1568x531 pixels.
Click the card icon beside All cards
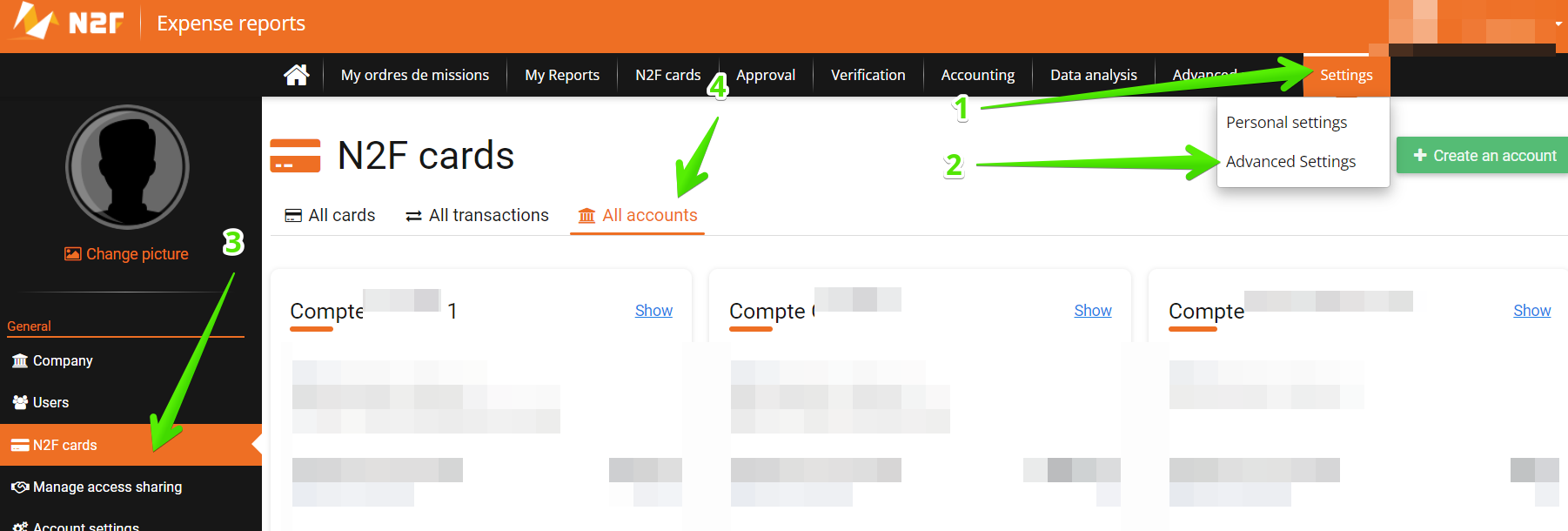[x=293, y=216]
